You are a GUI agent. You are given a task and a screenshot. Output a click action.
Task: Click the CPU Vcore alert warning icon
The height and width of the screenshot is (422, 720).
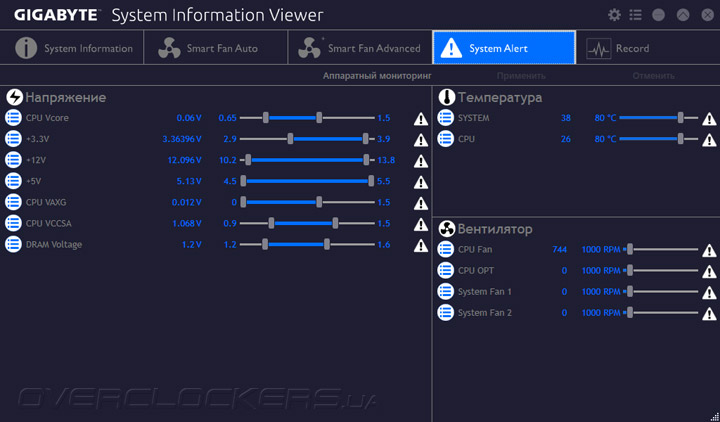pyautogui.click(x=420, y=118)
